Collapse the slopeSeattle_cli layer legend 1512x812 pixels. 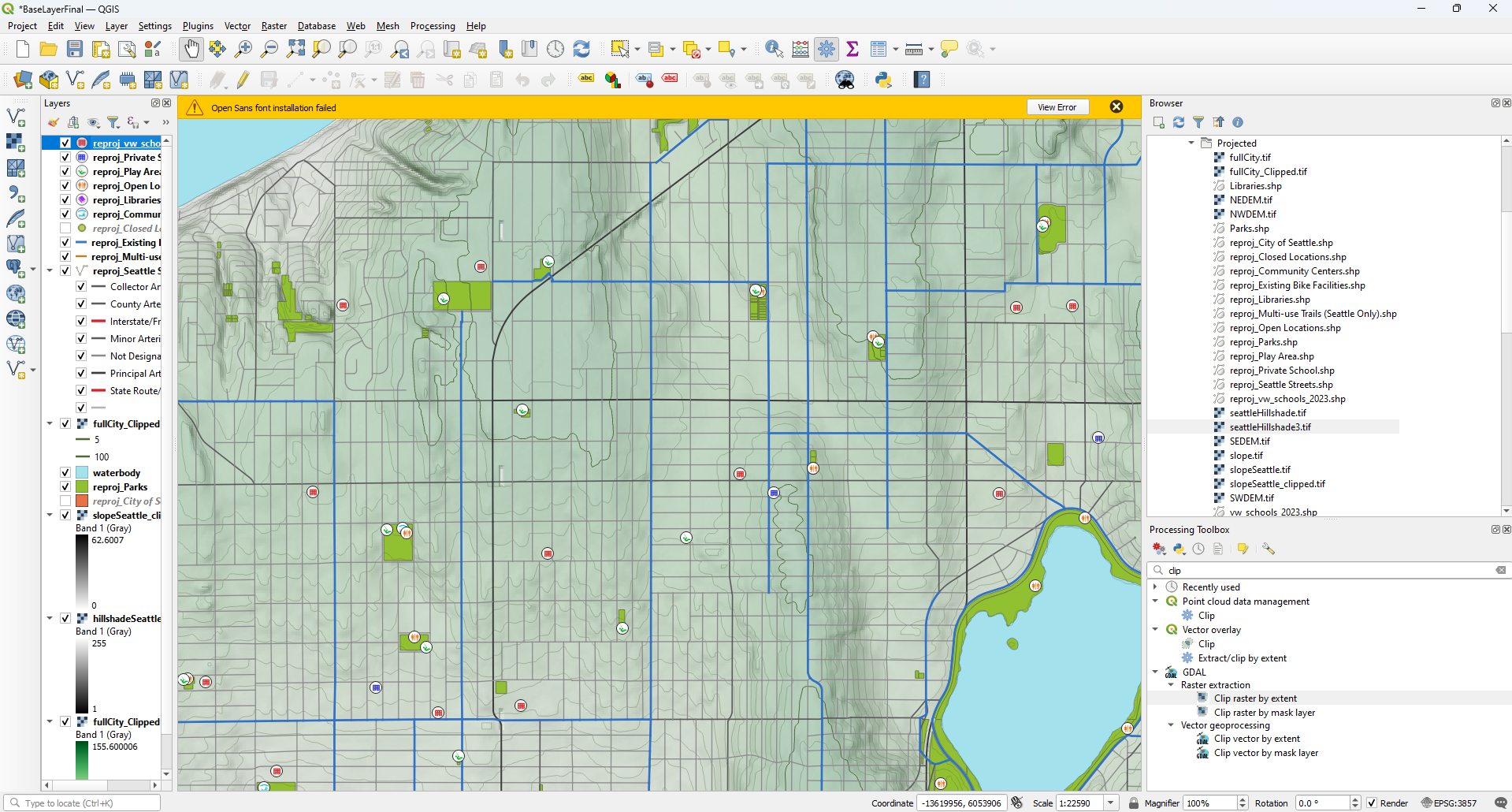(50, 516)
